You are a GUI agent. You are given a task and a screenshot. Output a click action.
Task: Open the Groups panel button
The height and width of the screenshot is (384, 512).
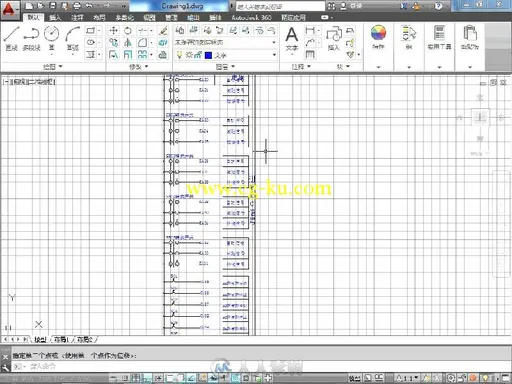click(x=409, y=37)
